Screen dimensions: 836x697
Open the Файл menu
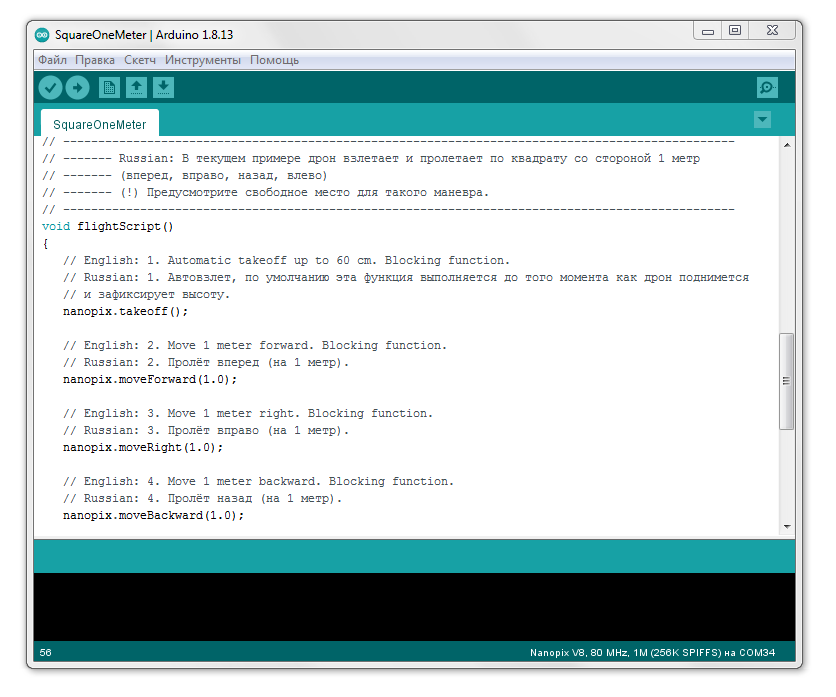[52, 60]
